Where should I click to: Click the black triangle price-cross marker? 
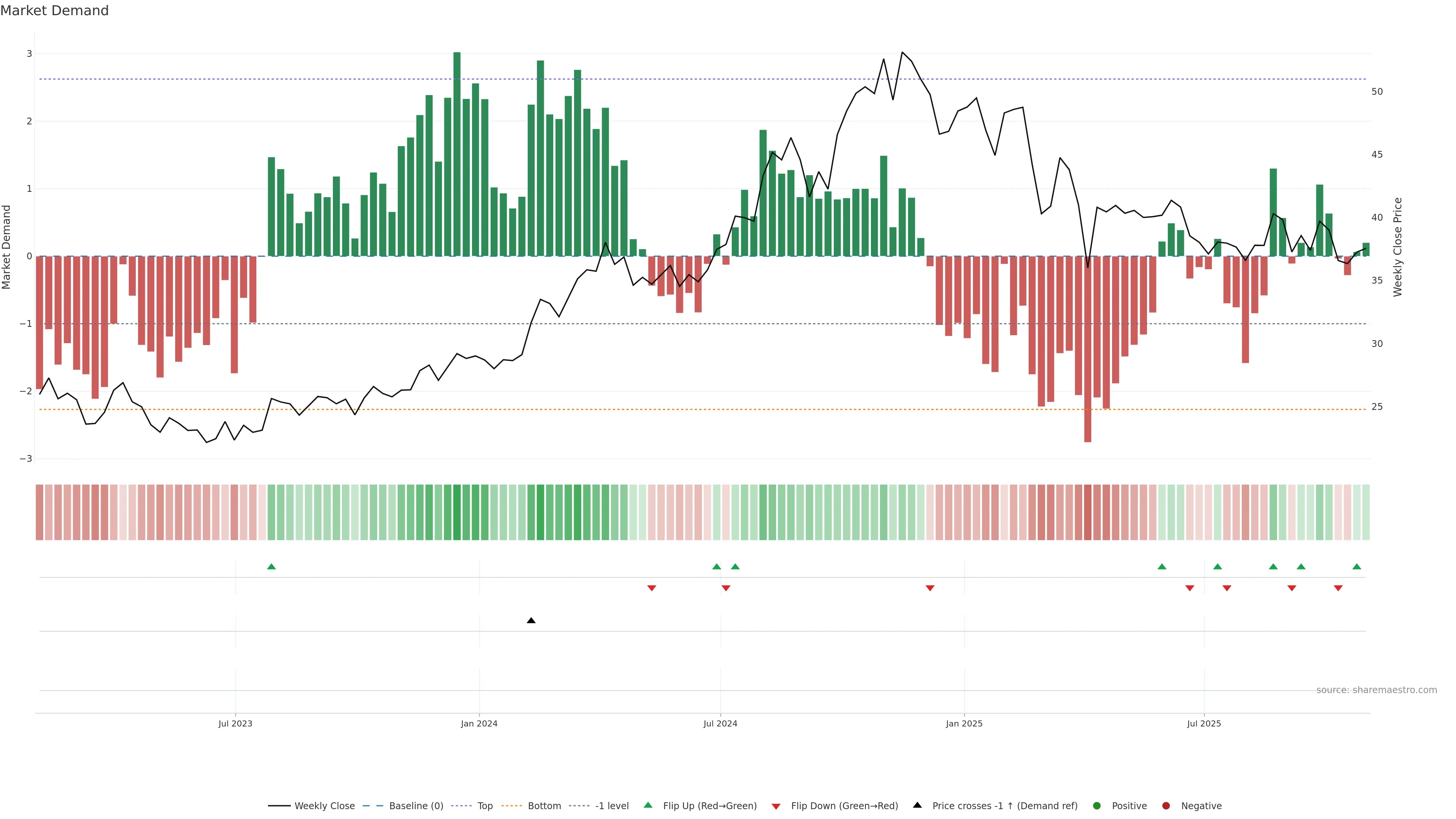coord(531,621)
